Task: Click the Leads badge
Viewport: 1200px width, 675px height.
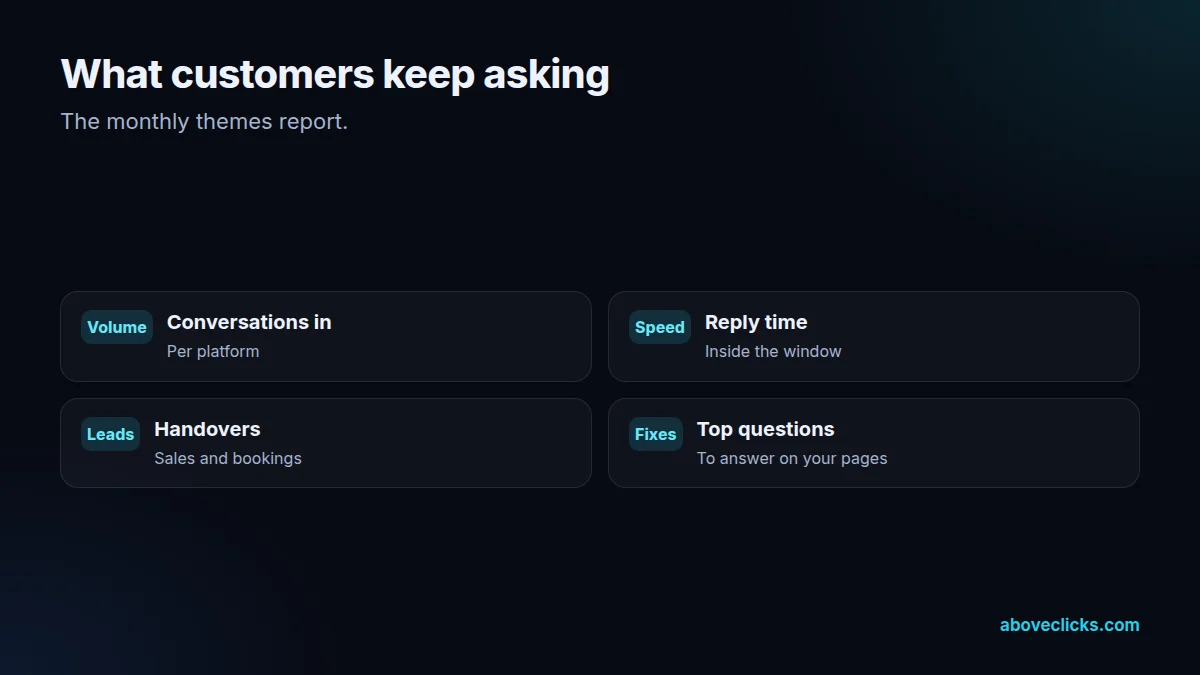Action: [110, 434]
